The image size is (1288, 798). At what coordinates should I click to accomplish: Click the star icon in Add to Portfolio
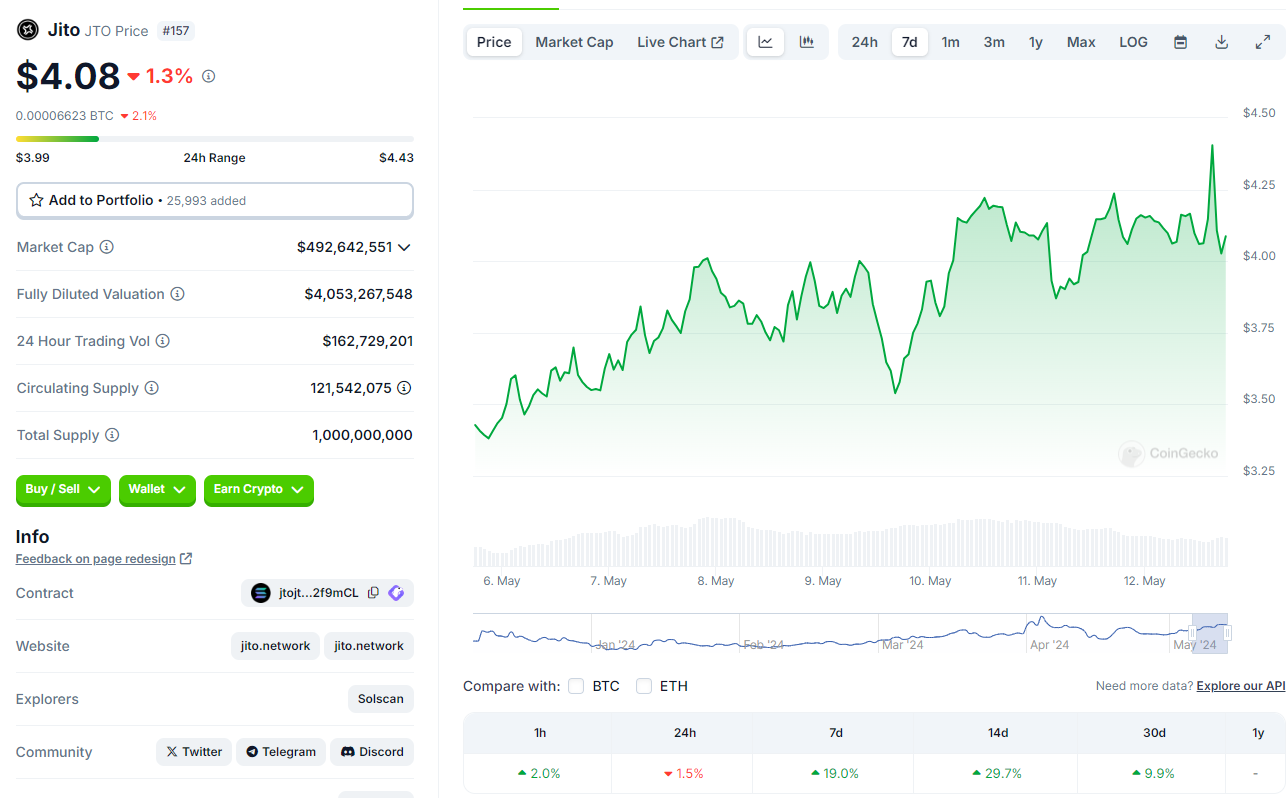tap(37, 200)
